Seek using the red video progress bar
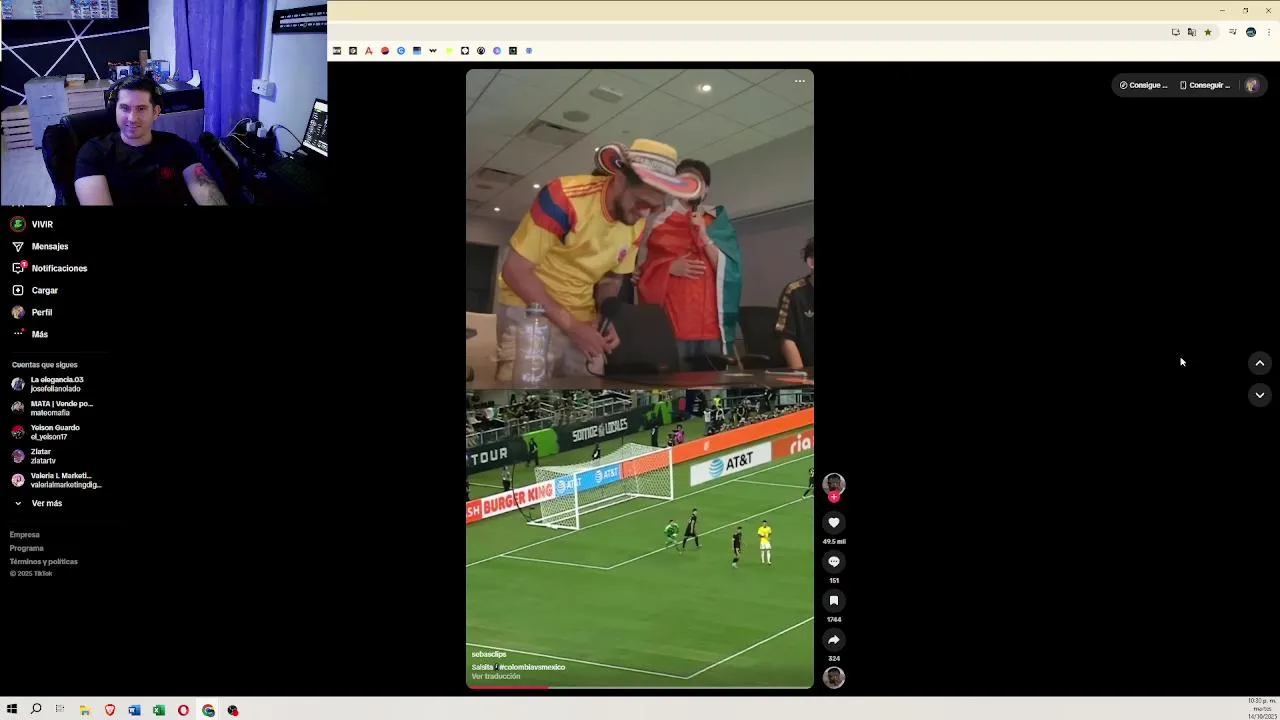The image size is (1280, 720). click(x=640, y=687)
